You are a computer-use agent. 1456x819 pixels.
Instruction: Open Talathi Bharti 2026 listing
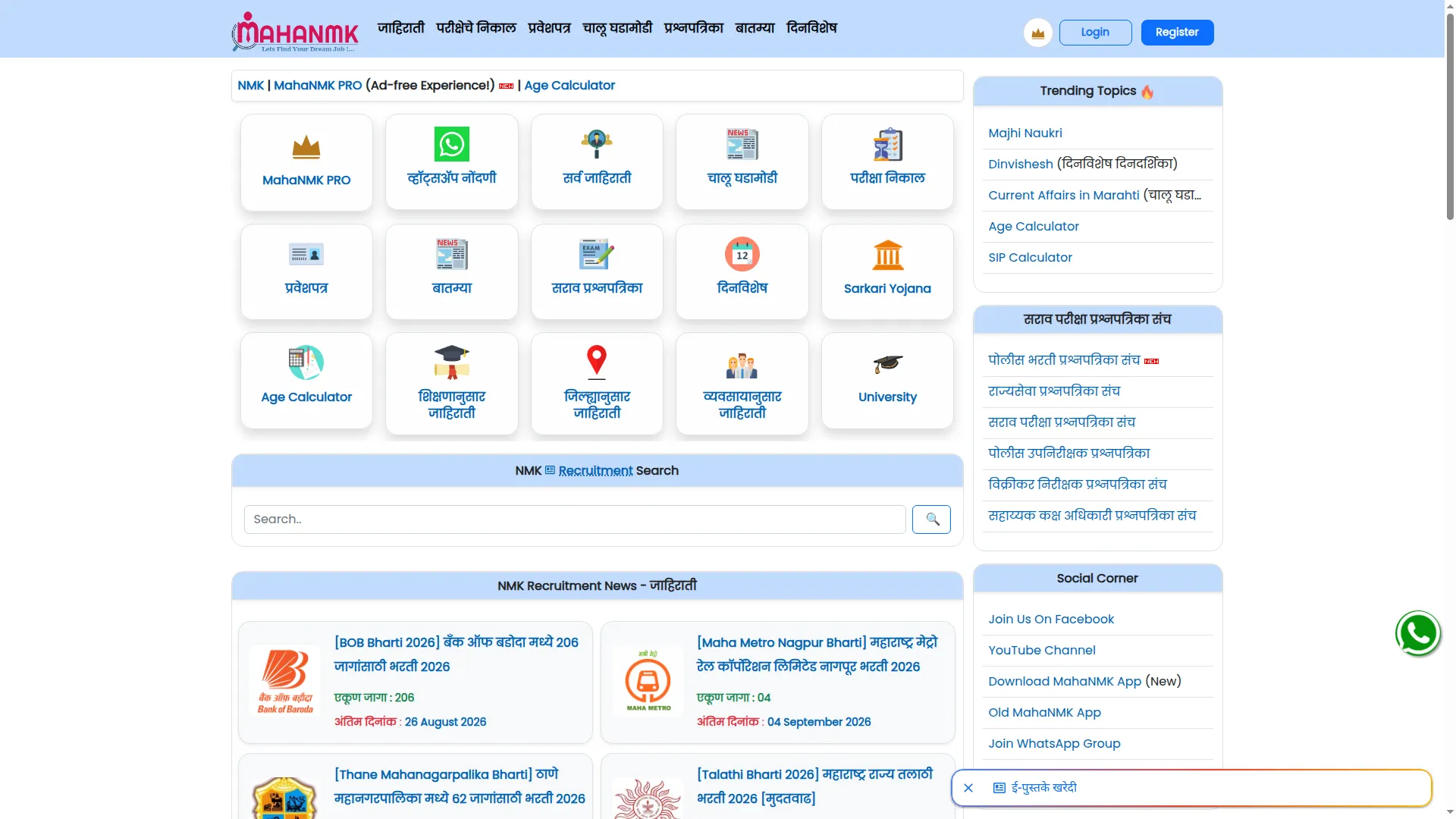[x=814, y=786]
